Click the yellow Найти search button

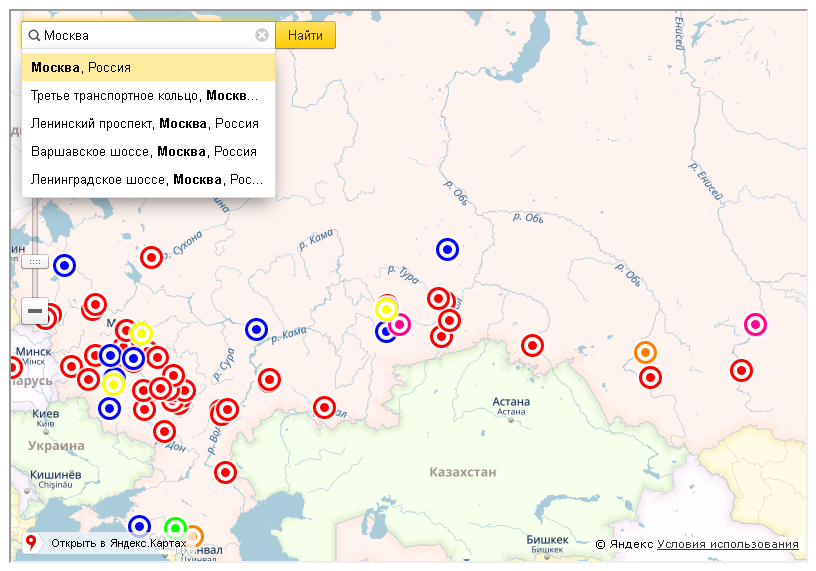[x=305, y=35]
